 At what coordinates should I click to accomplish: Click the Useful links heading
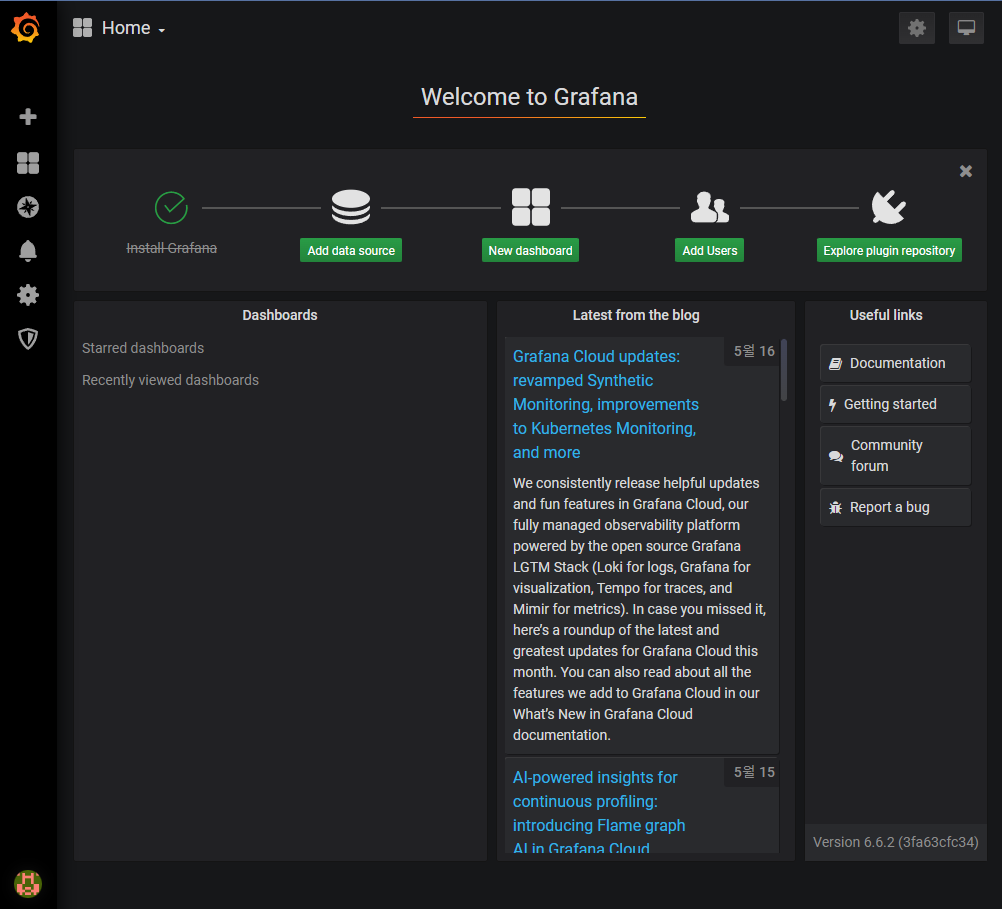886,315
